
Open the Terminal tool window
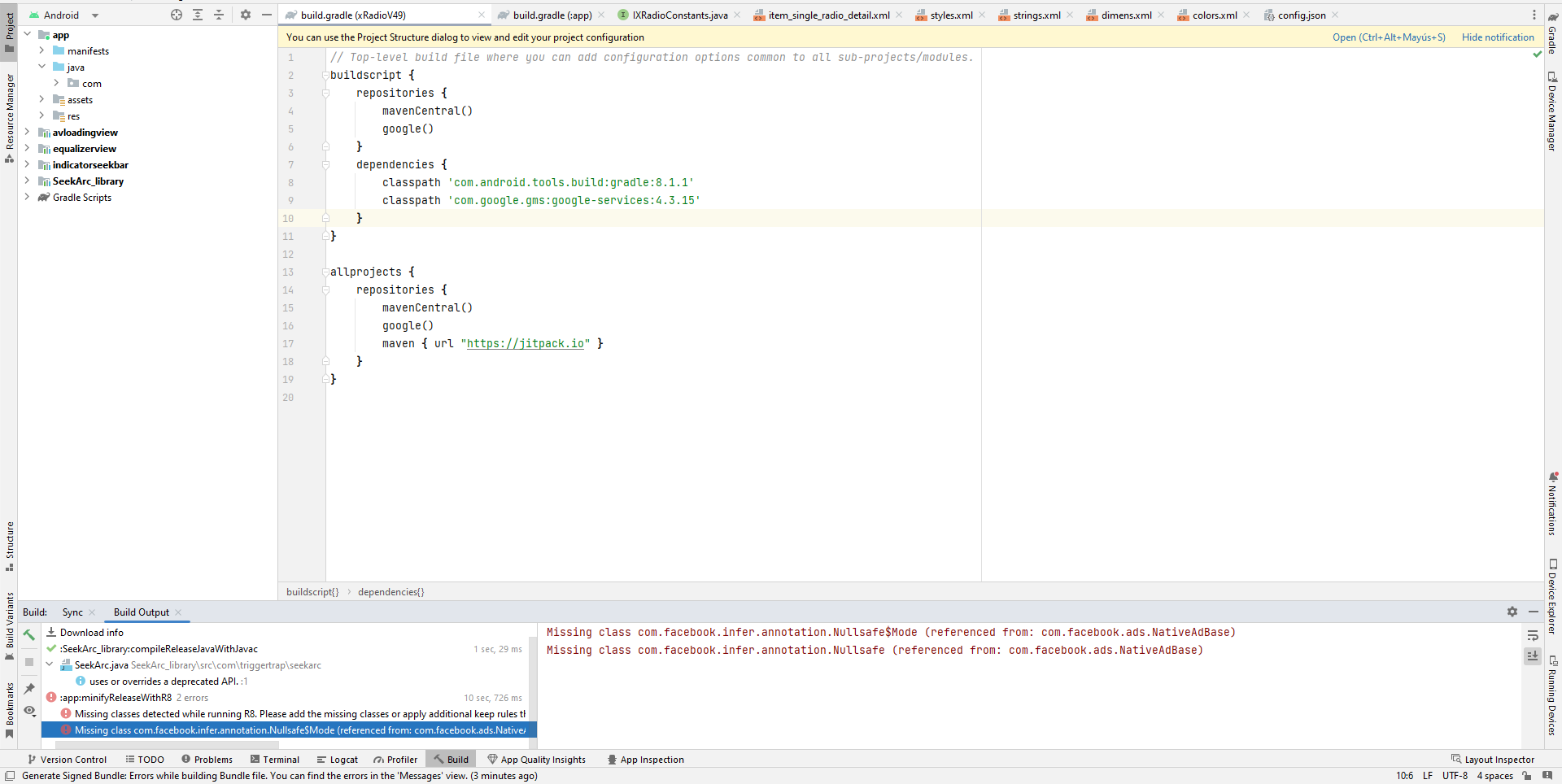pyautogui.click(x=275, y=760)
